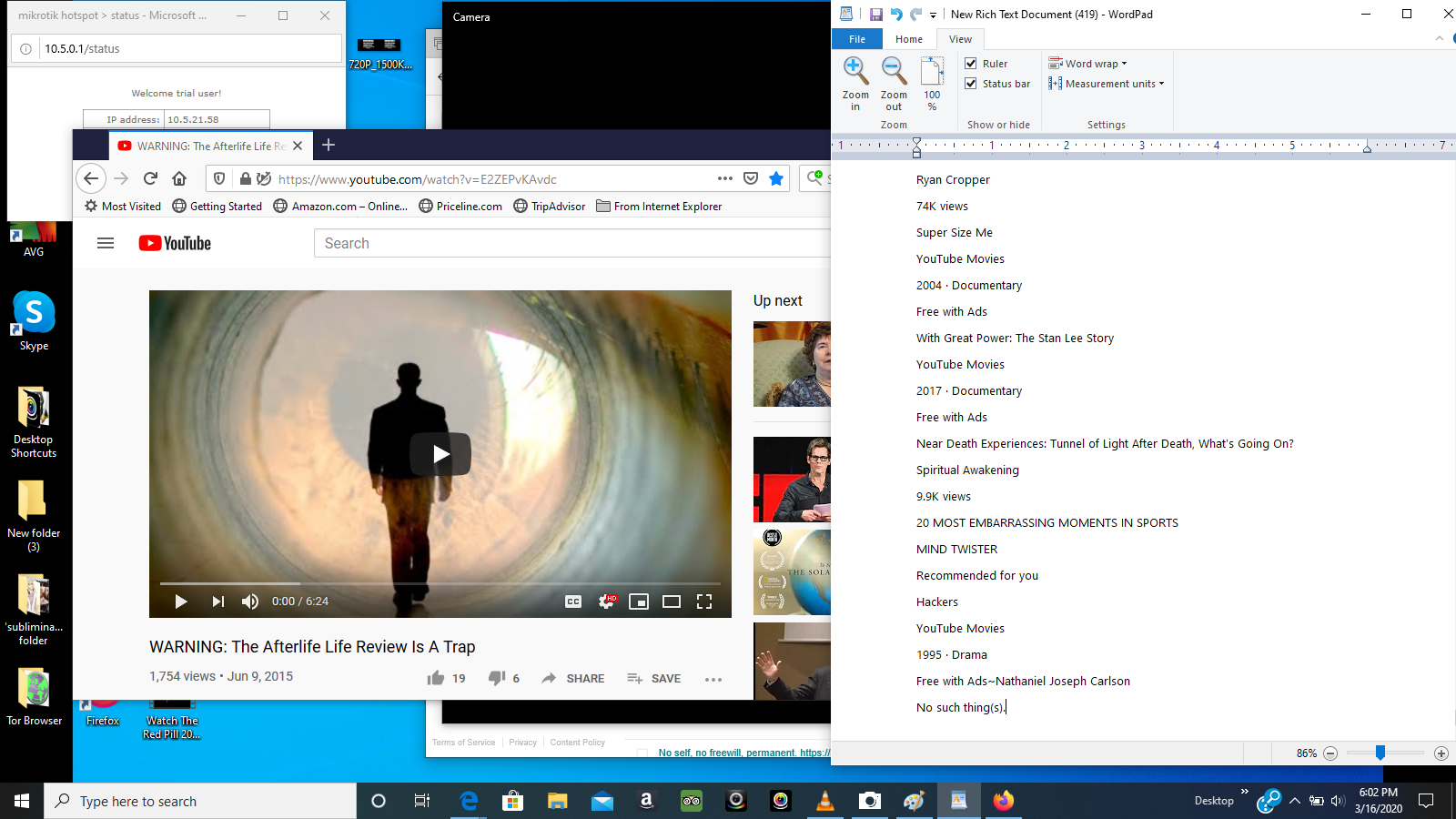Click the zoom-in plus button in the status bar

[1441, 753]
